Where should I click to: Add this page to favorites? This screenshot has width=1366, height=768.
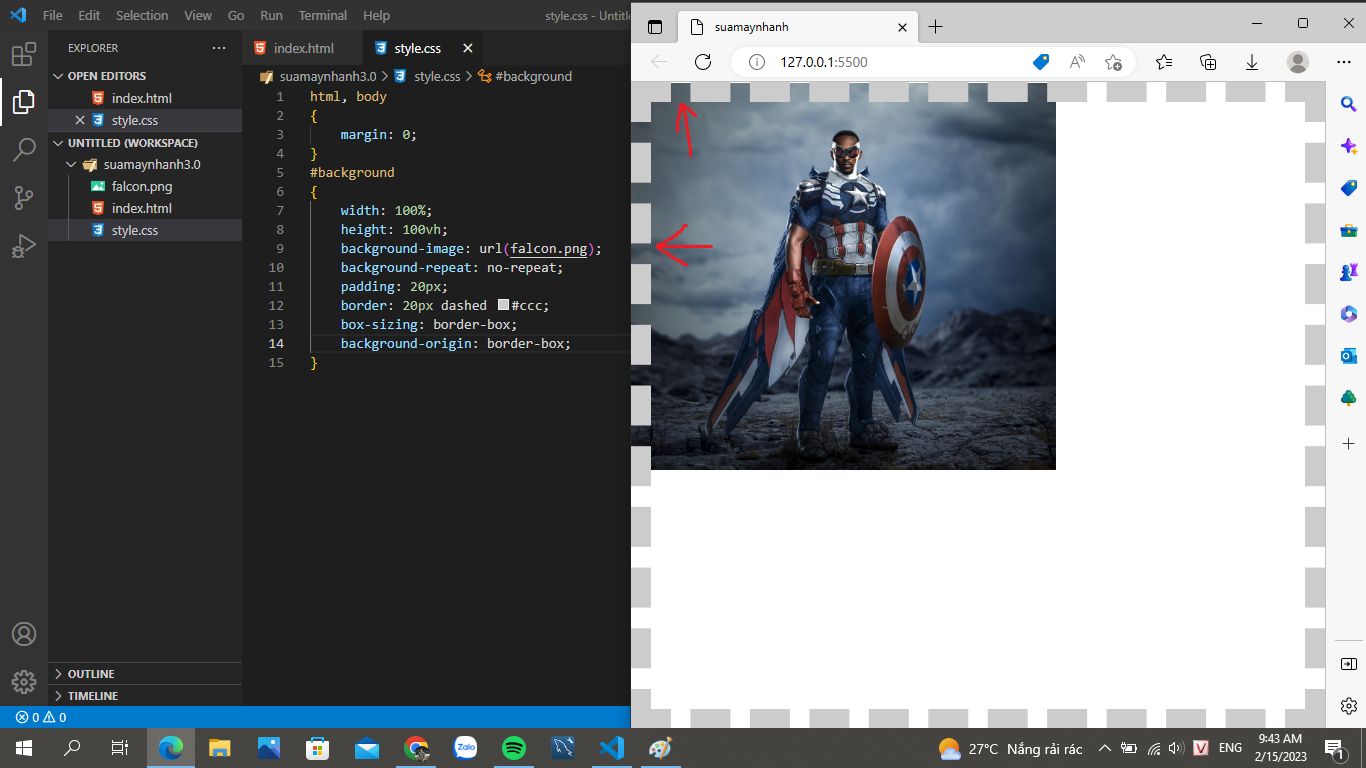click(x=1113, y=62)
